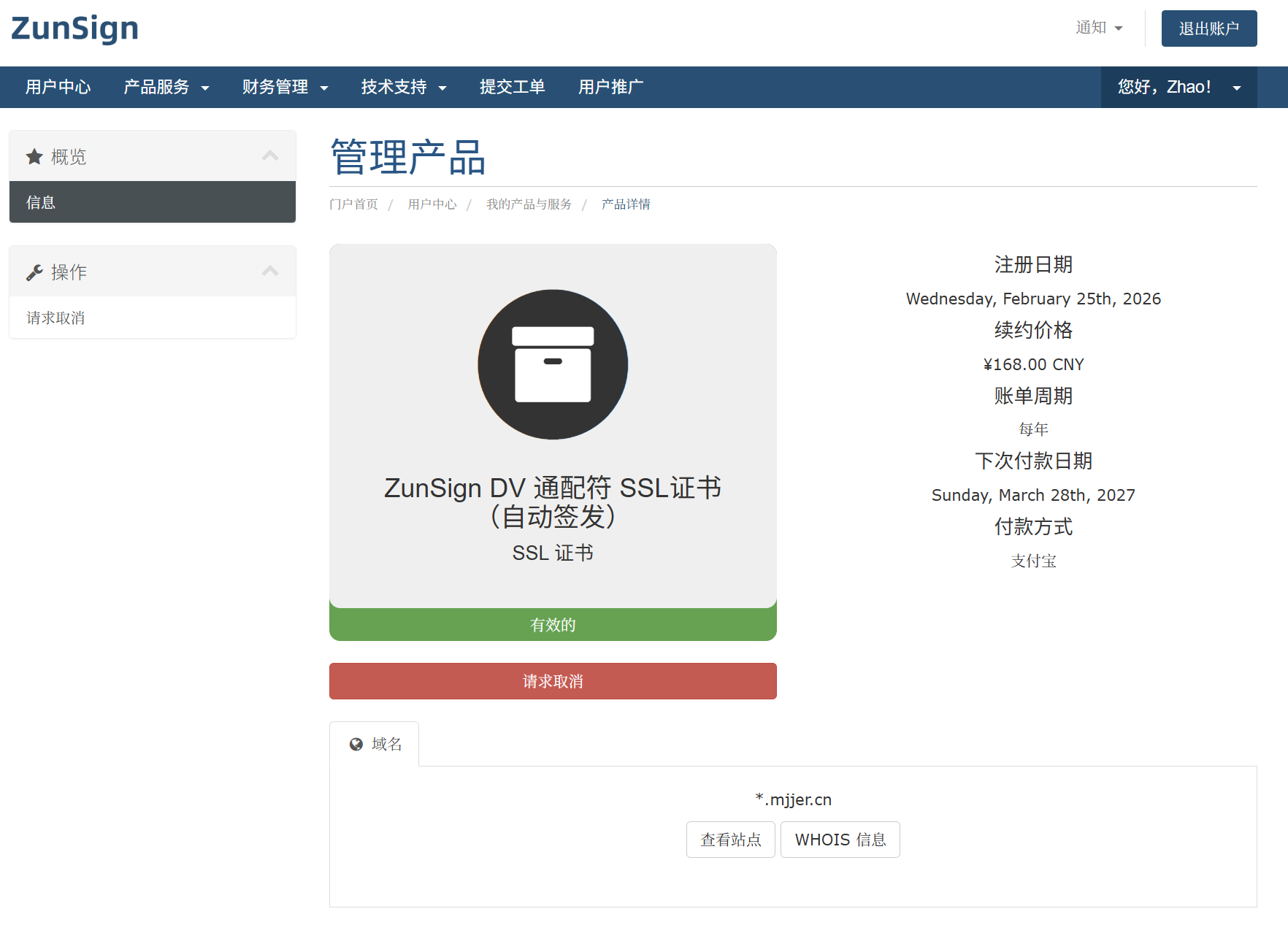The width and height of the screenshot is (1288, 933).
Task: Click the globe icon in 域名 tab
Action: (356, 745)
